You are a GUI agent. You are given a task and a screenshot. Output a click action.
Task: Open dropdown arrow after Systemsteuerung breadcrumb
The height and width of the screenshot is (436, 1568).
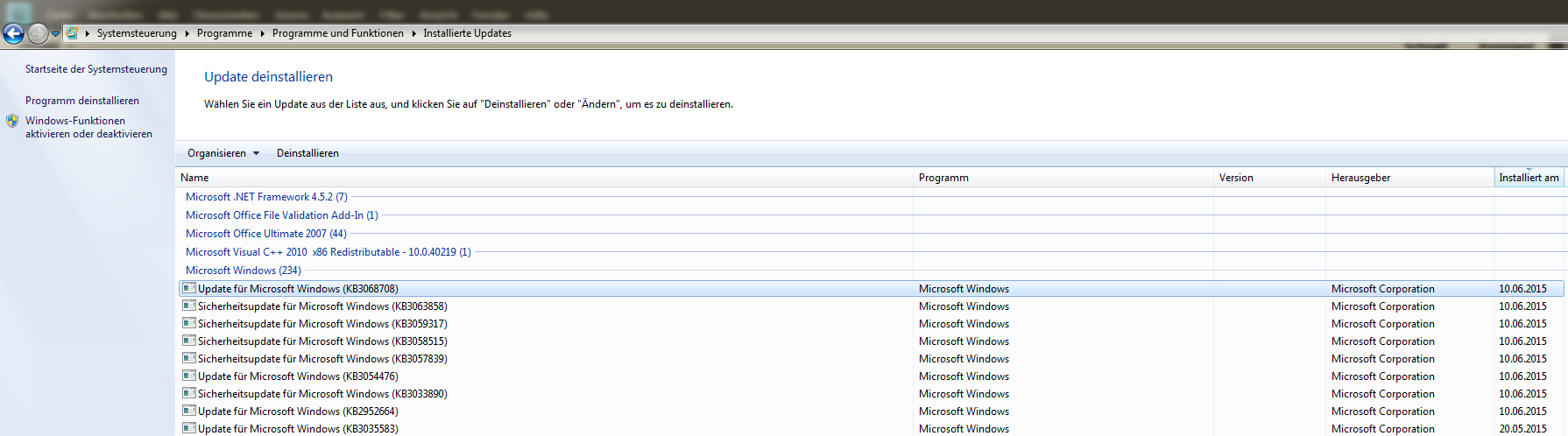tap(187, 33)
